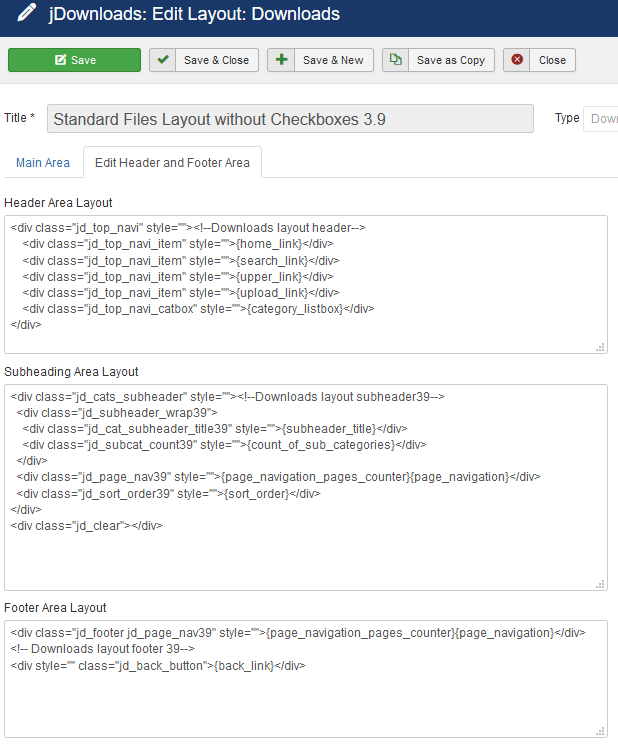The width and height of the screenshot is (618, 749).
Task: Click the Subheading Area textarea resize handle
Action: (x=600, y=584)
